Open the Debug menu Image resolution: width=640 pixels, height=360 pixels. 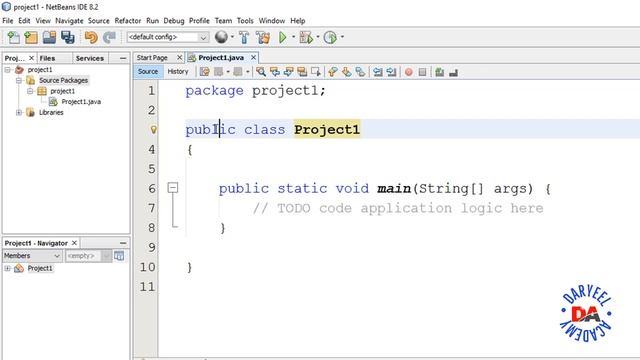(x=174, y=20)
